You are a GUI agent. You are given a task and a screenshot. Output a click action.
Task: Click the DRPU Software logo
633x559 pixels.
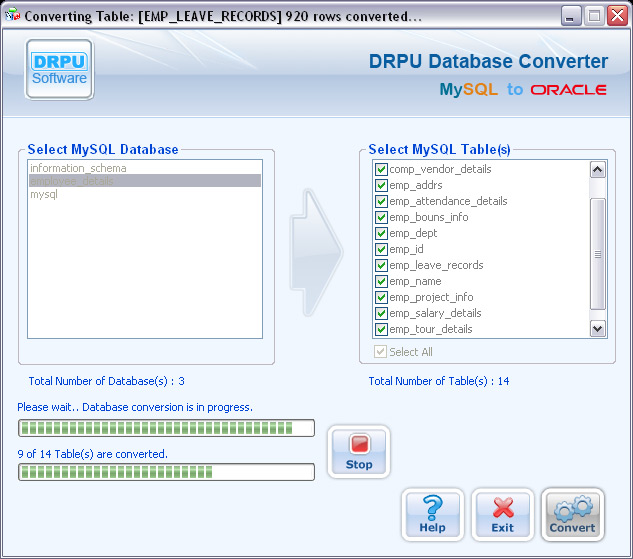tap(60, 69)
